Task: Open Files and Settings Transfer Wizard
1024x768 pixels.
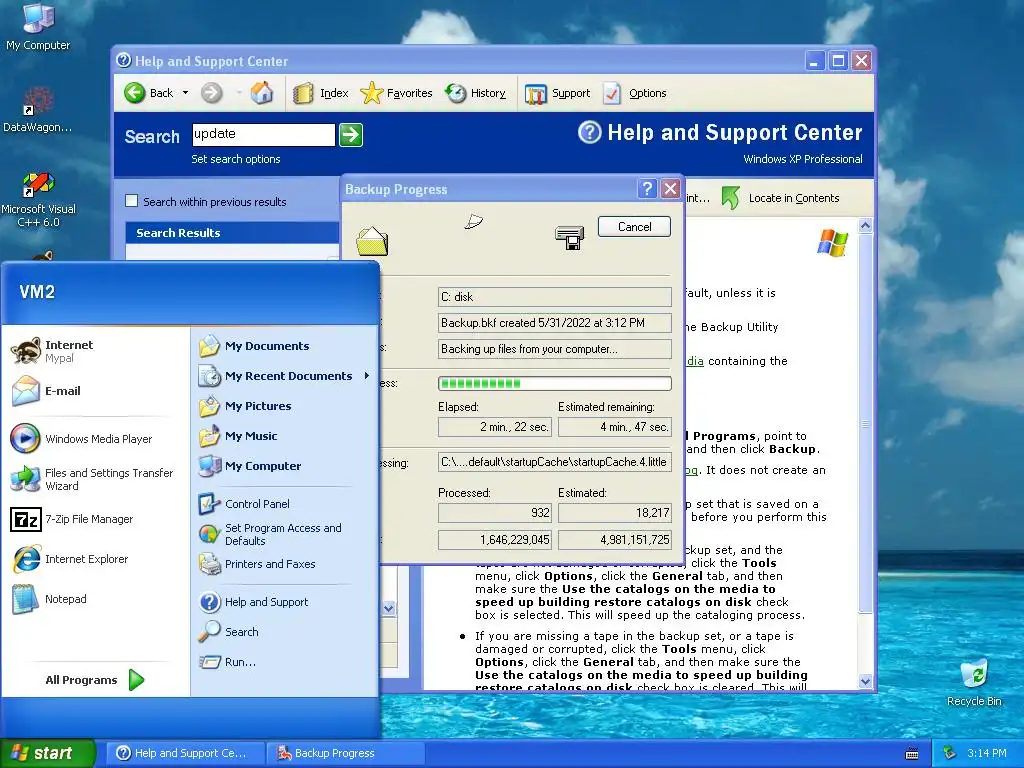Action: click(x=95, y=479)
